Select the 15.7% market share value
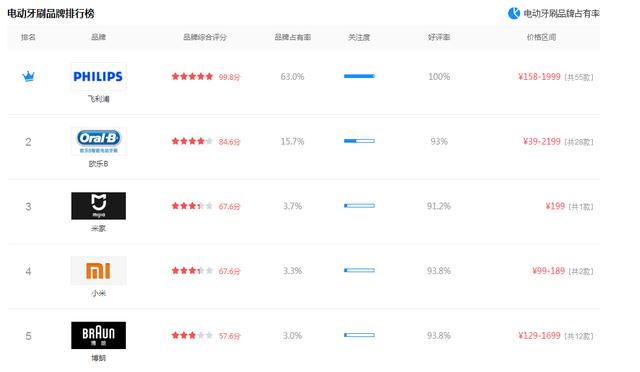This screenshot has height=372, width=640. point(292,141)
